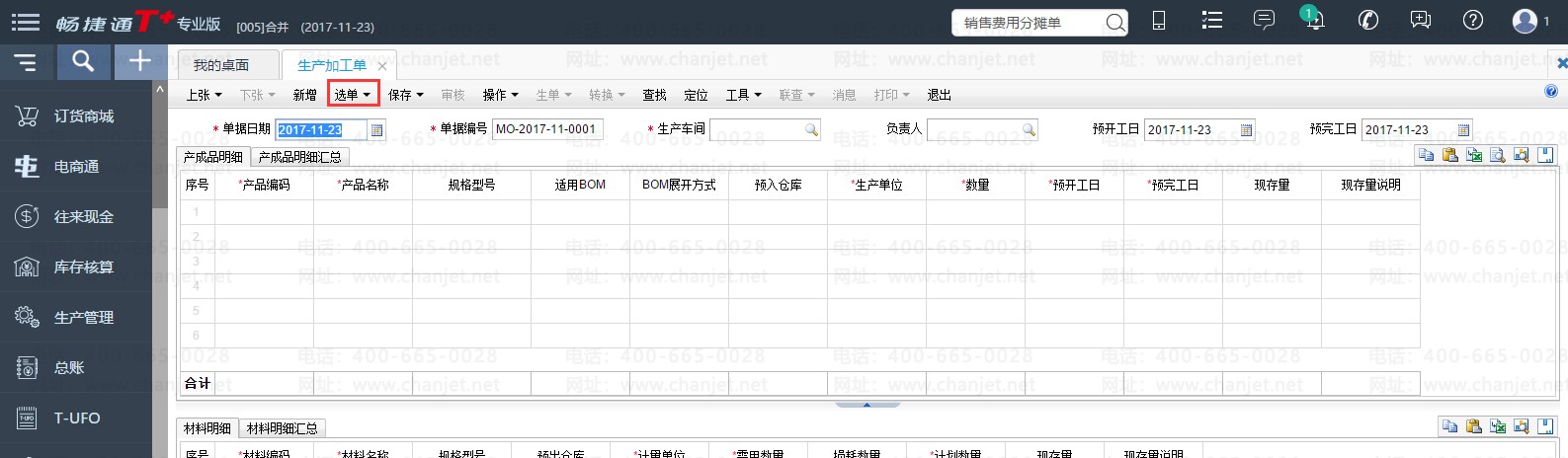Click paste icon in 材料明细 toolbar
The image size is (1568, 458).
click(1474, 426)
